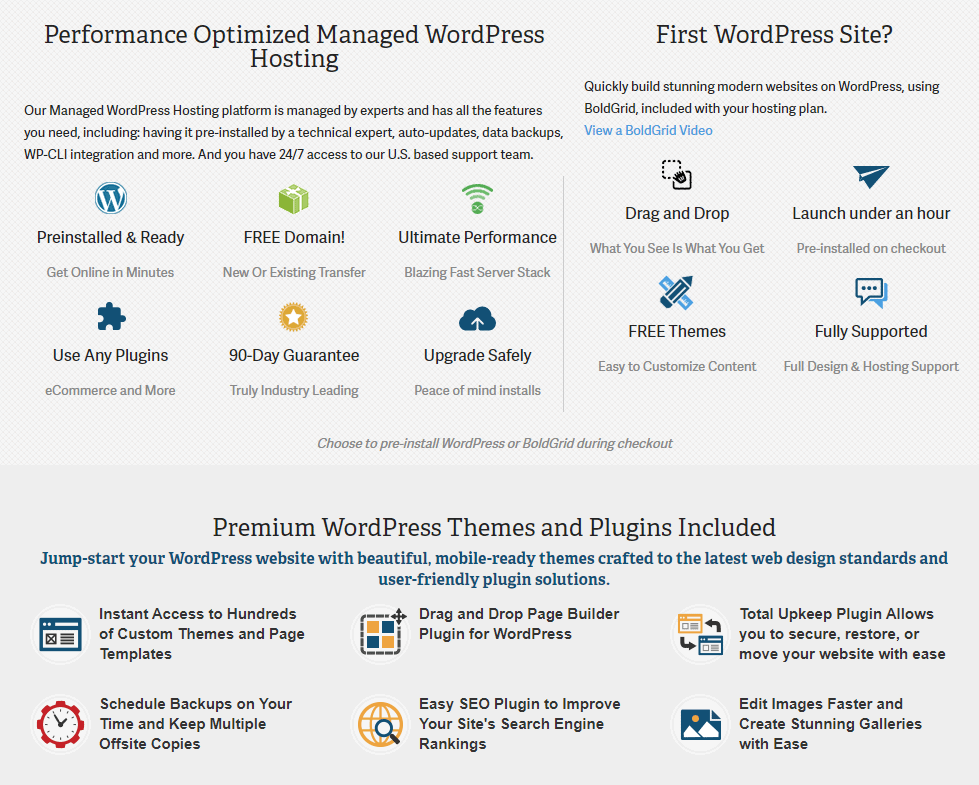Click the image gallery picture icon

(700, 723)
